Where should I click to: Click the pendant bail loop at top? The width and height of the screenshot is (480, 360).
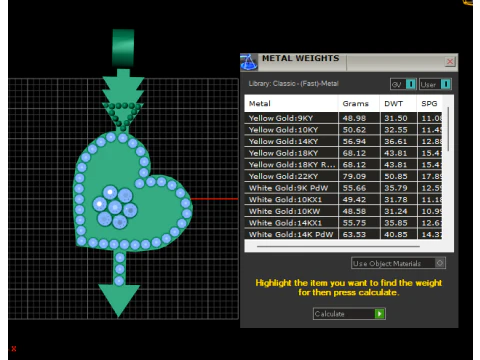(123, 48)
